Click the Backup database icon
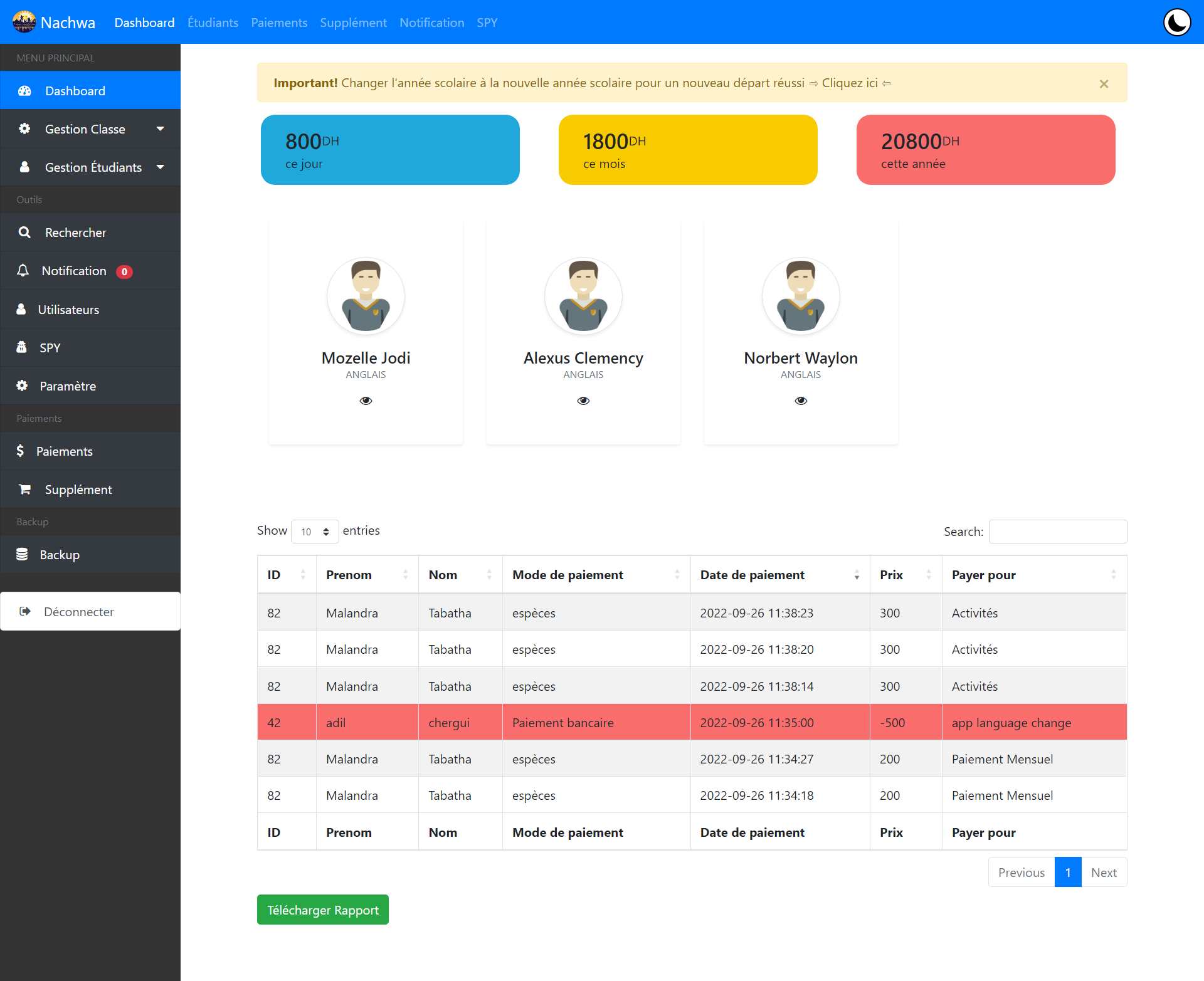 coord(22,555)
